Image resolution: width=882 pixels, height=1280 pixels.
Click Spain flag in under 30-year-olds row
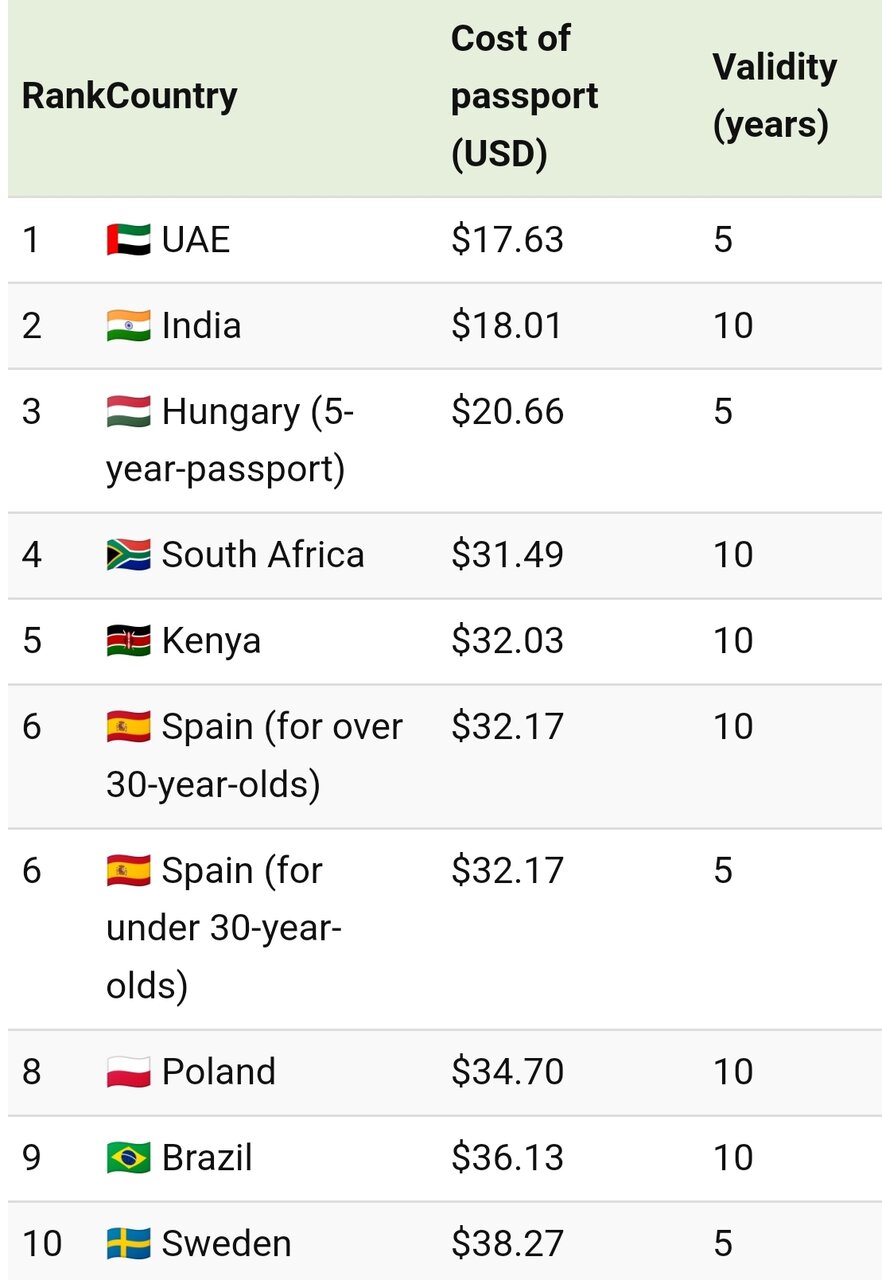[128, 871]
